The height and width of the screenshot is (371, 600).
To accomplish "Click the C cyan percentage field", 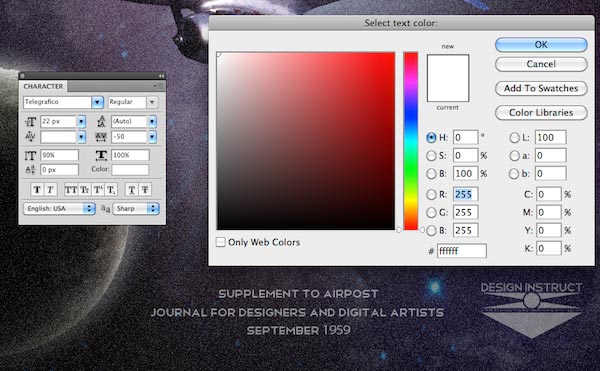I will pyautogui.click(x=549, y=194).
